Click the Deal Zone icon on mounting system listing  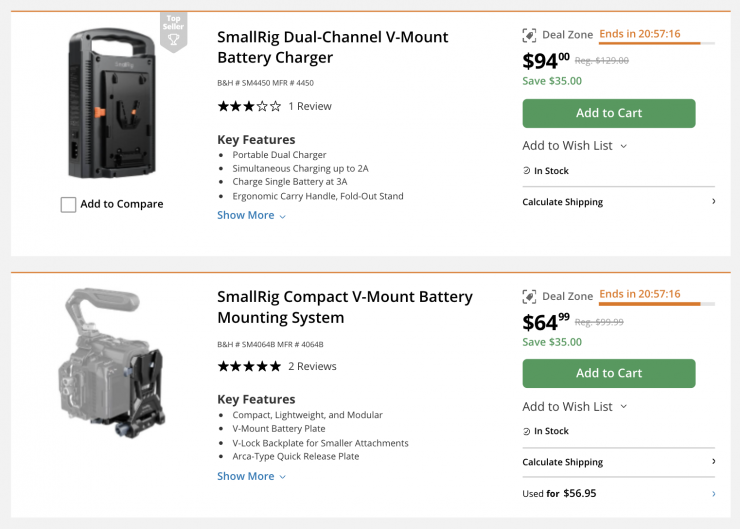[530, 296]
